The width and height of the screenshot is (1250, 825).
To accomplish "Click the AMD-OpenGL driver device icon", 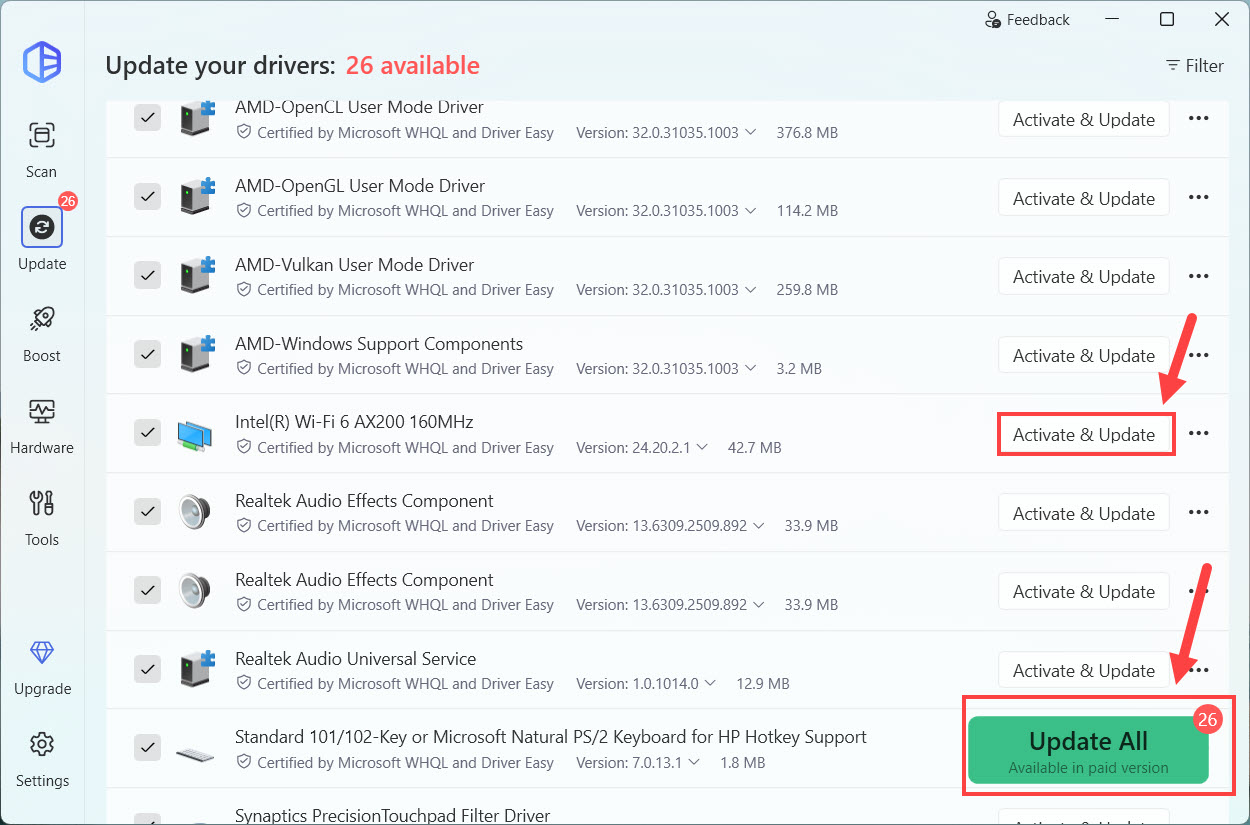I will point(197,196).
